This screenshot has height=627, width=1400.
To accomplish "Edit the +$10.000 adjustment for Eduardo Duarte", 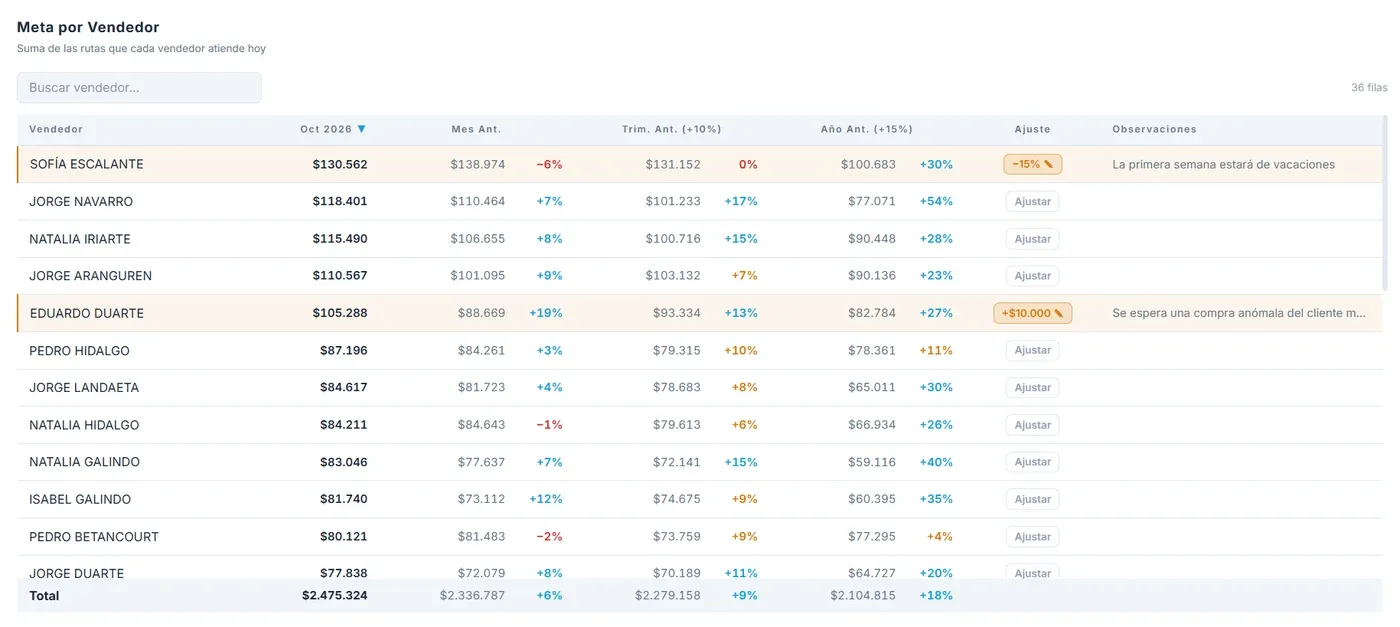I will point(1032,313).
